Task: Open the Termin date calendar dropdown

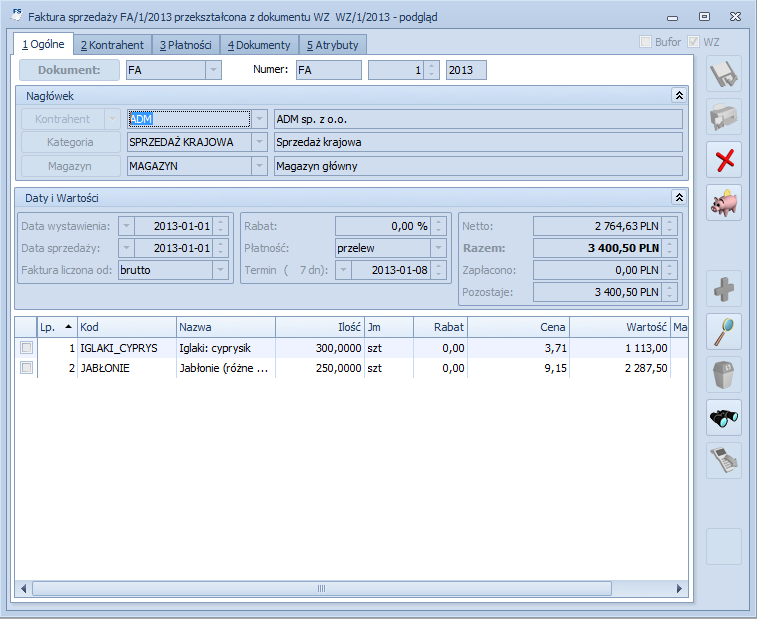Action: (x=343, y=270)
